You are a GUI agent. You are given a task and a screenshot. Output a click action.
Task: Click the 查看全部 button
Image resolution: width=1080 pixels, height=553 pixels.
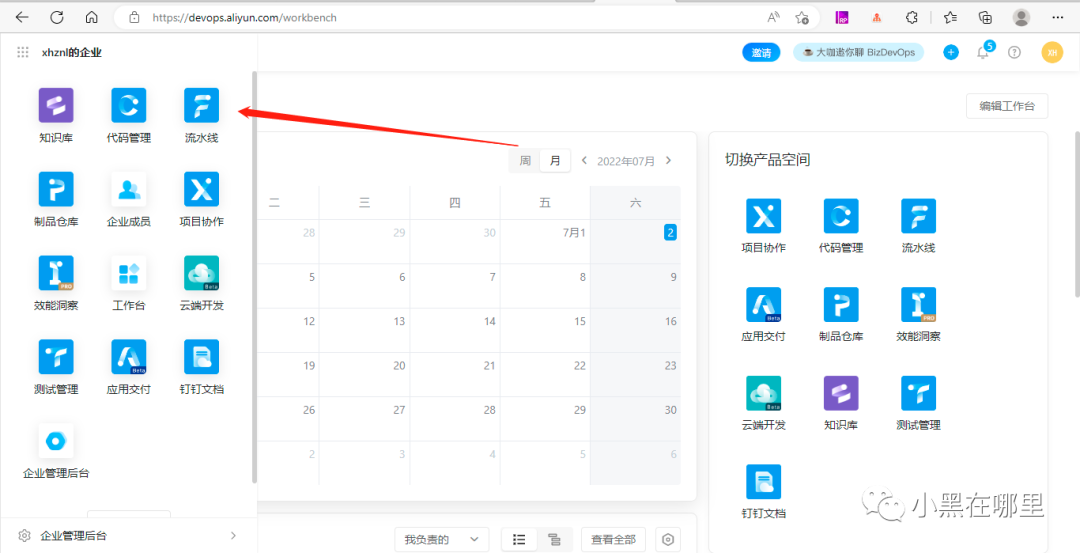click(x=613, y=539)
